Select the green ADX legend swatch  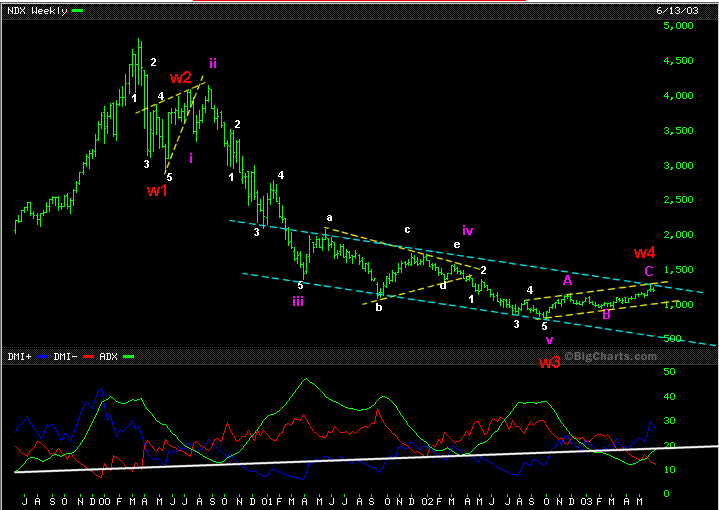[x=128, y=356]
